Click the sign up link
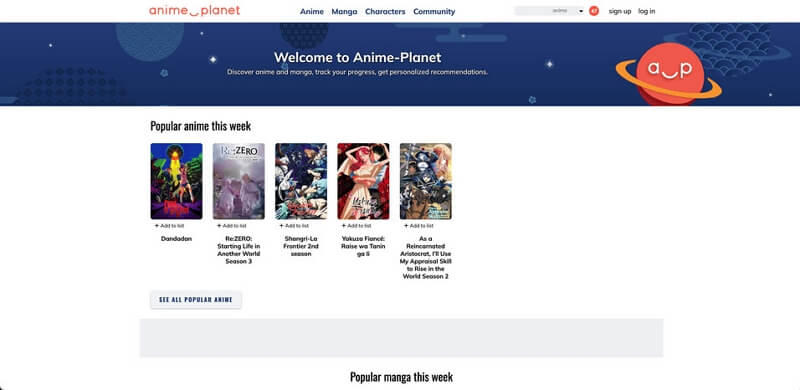Screen dimensions: 800x390 tap(620, 11)
